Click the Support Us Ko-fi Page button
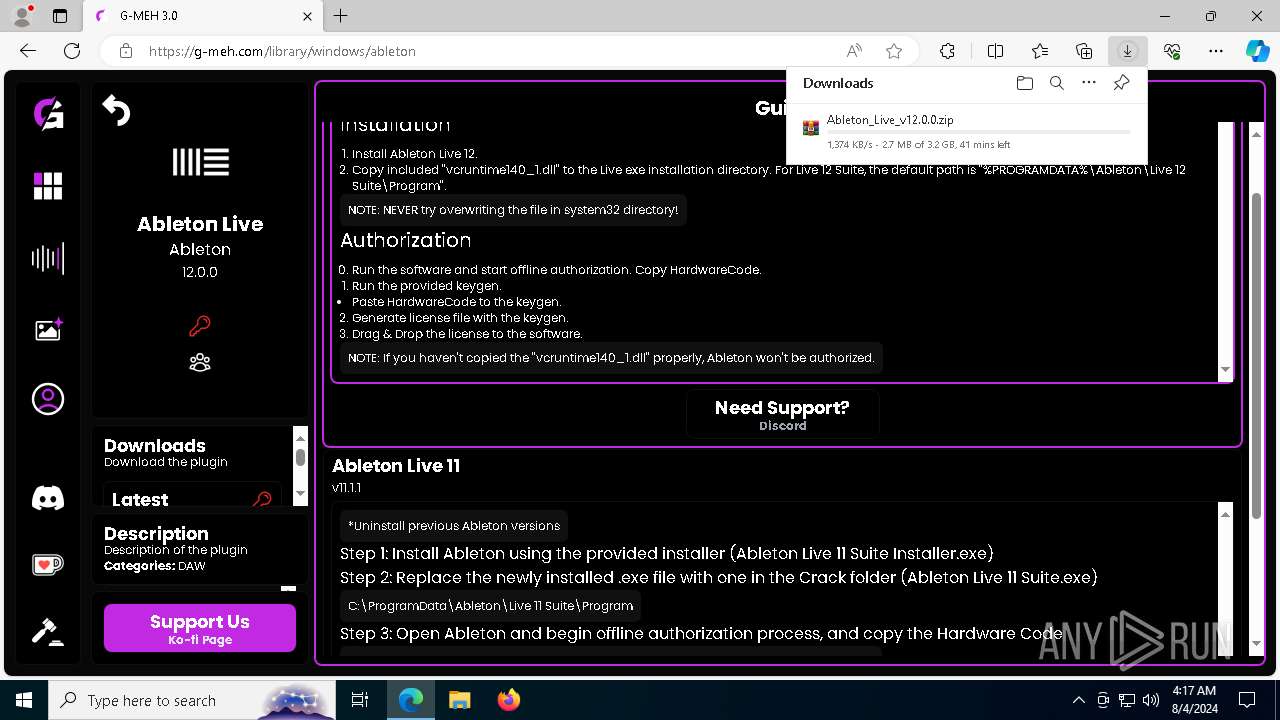The height and width of the screenshot is (720, 1280). (x=200, y=628)
